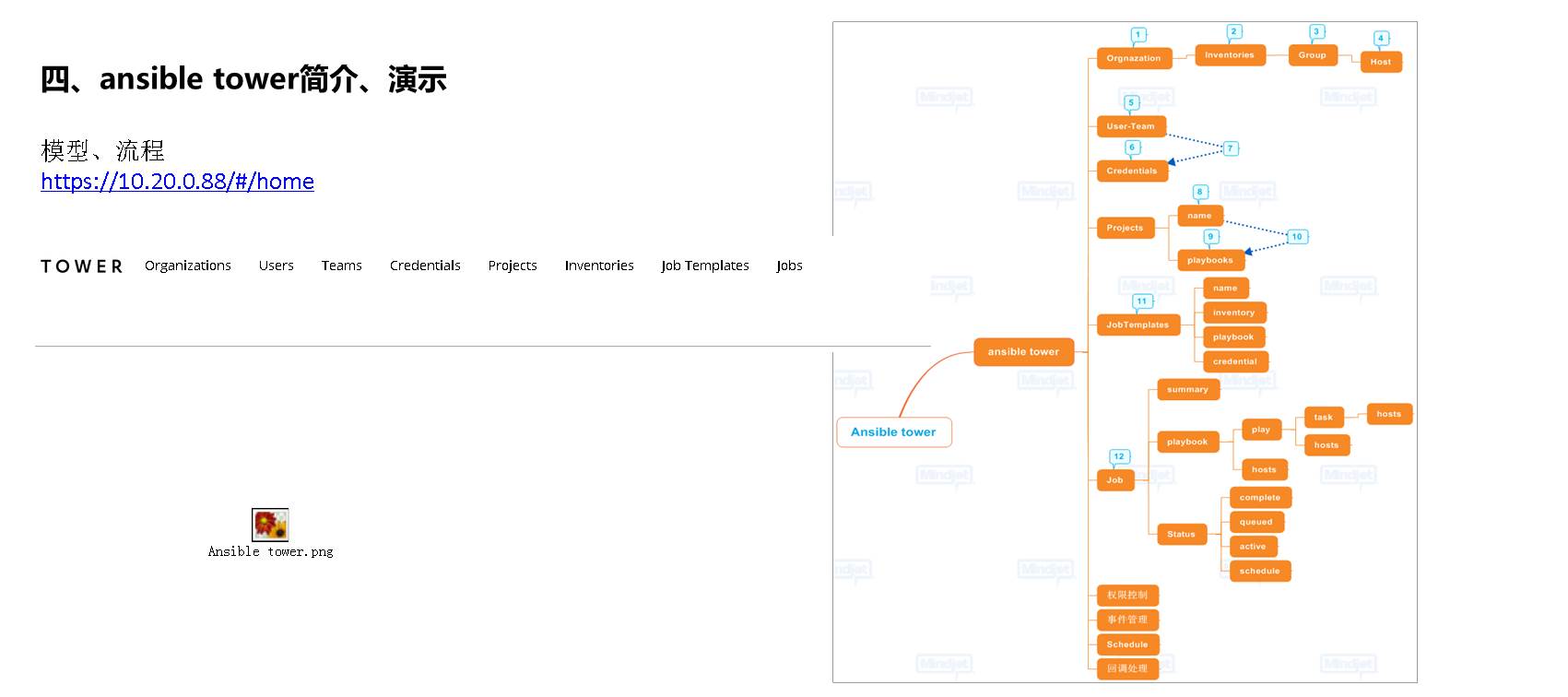Open Organizations in the Tower navigation bar
This screenshot has height=697, width=1568.
188,266
